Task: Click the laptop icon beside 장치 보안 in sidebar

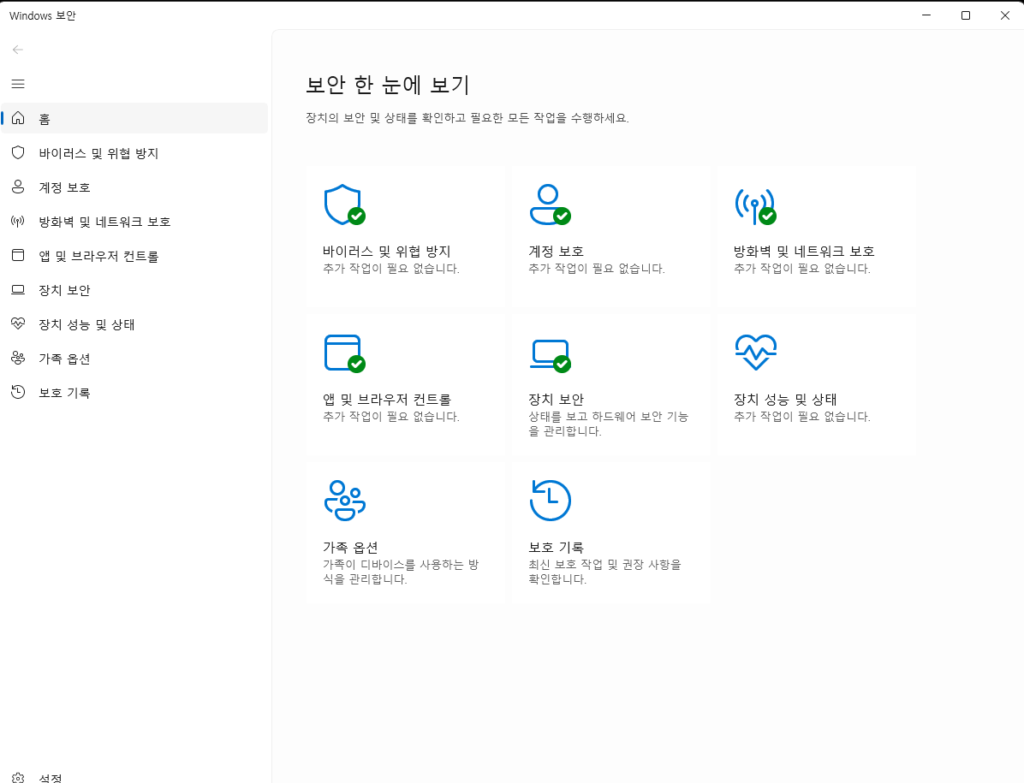Action: click(18, 290)
